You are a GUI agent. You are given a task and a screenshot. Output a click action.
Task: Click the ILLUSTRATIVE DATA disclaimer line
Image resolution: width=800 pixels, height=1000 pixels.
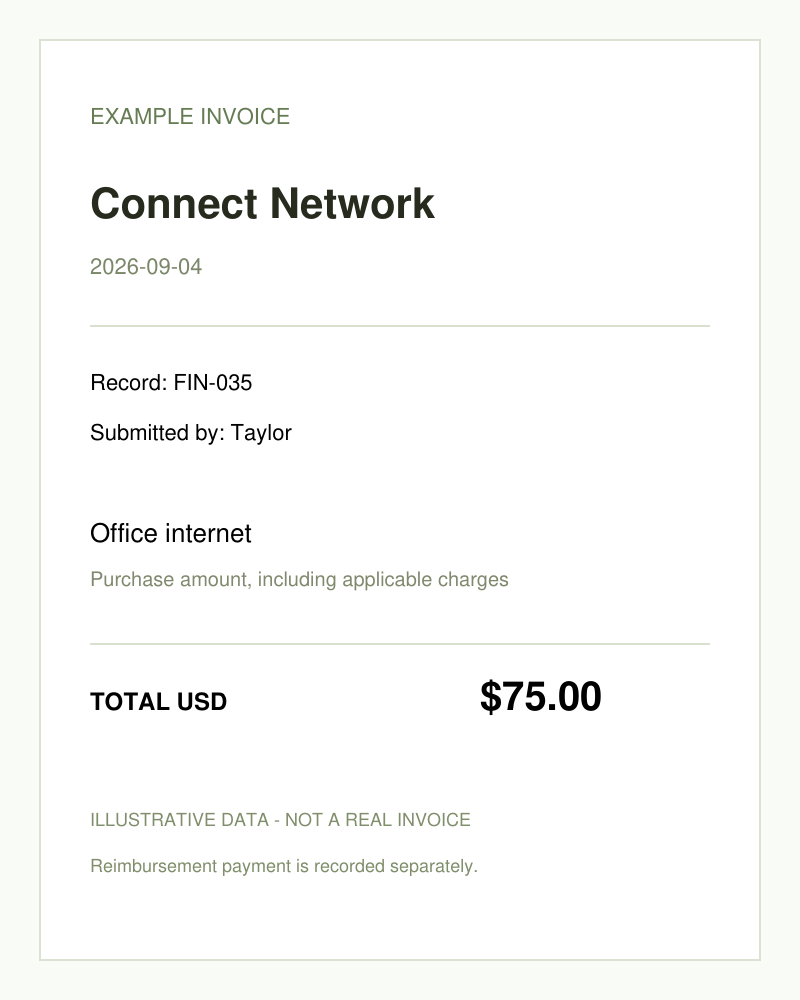point(280,820)
